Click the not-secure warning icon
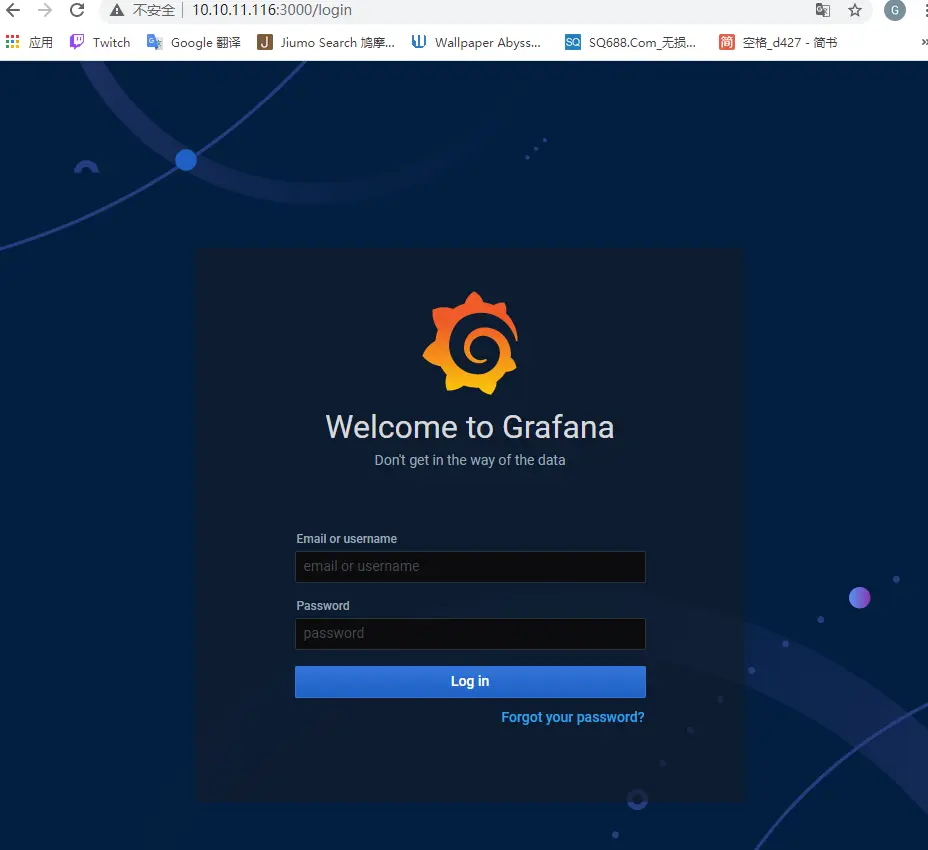Screen dimensions: 928x850 click(118, 11)
